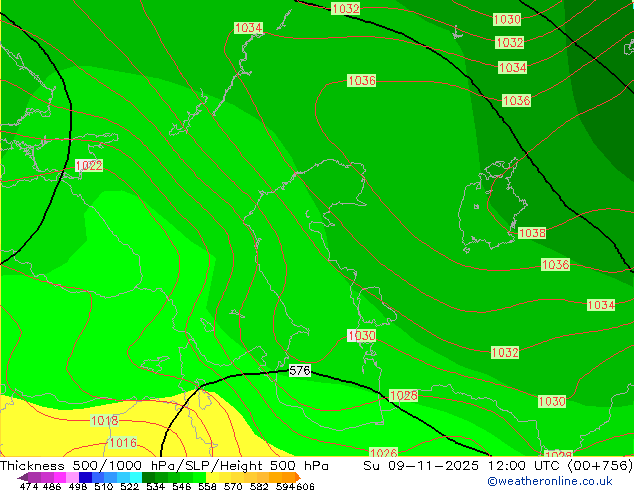Click the map title 'Thickness 500/1000 hPa/SLP/Height 500 hPa'
This screenshot has width=634, height=490.
[x=164, y=465]
